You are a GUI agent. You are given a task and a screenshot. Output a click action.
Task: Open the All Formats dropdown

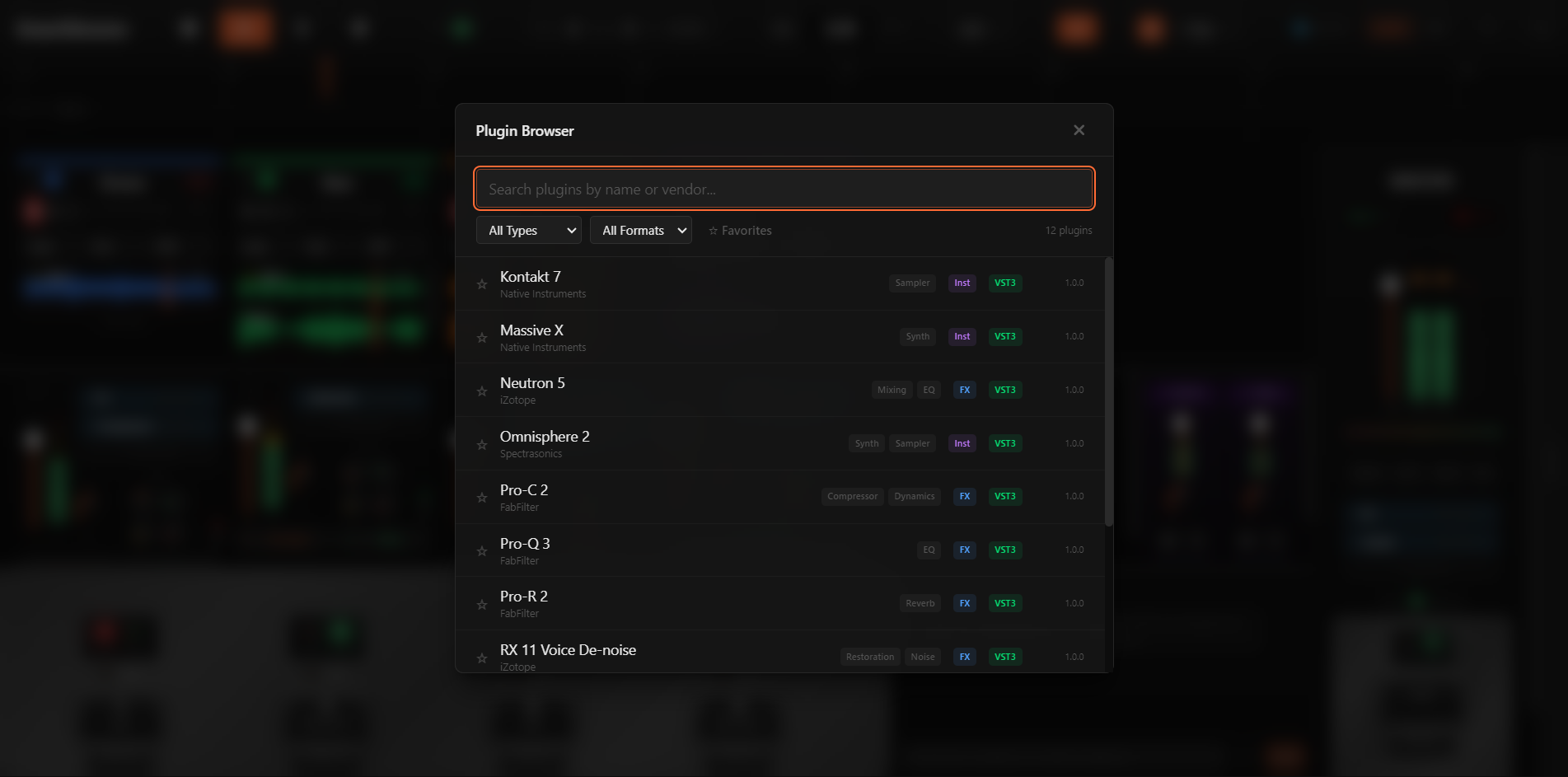coord(641,230)
